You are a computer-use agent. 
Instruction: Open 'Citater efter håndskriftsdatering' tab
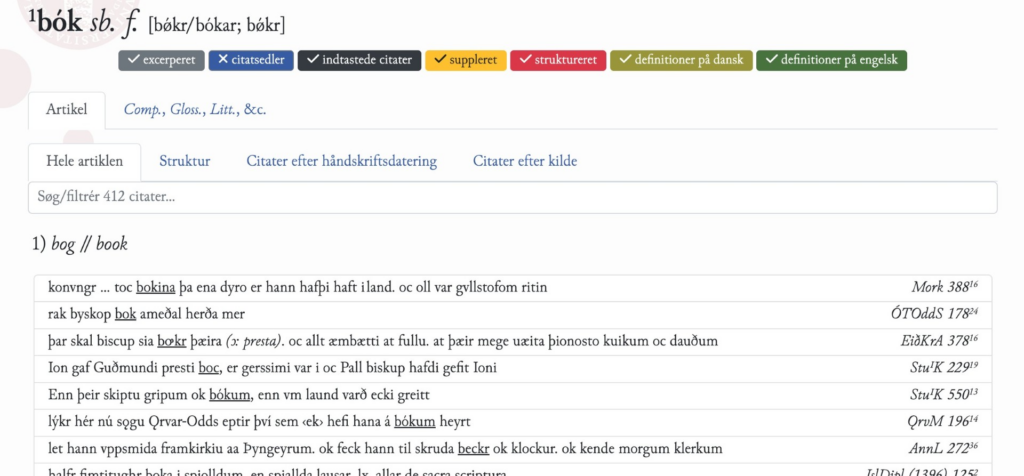point(341,161)
